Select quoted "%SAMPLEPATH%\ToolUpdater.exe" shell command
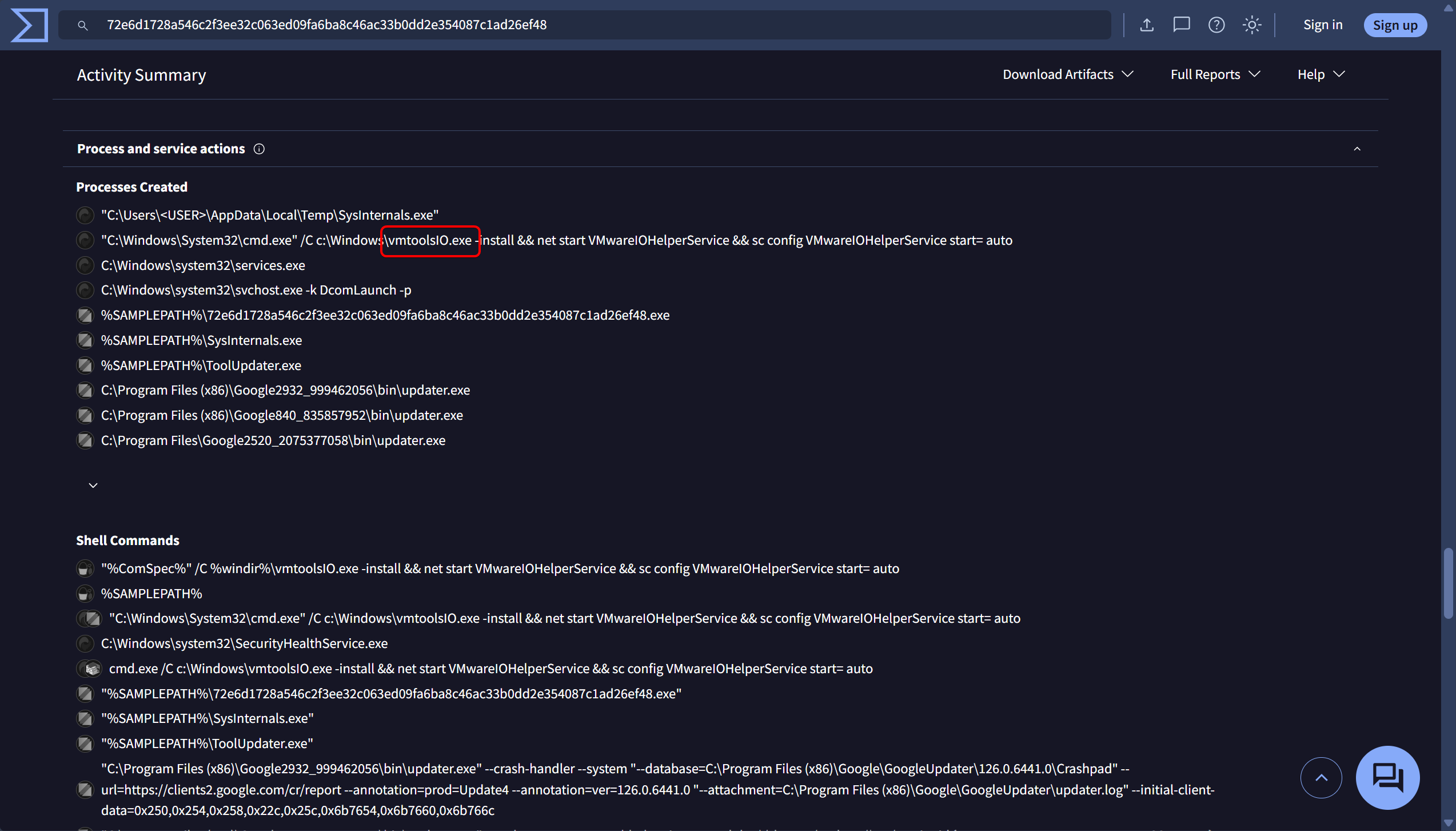1456x831 pixels. (x=207, y=743)
